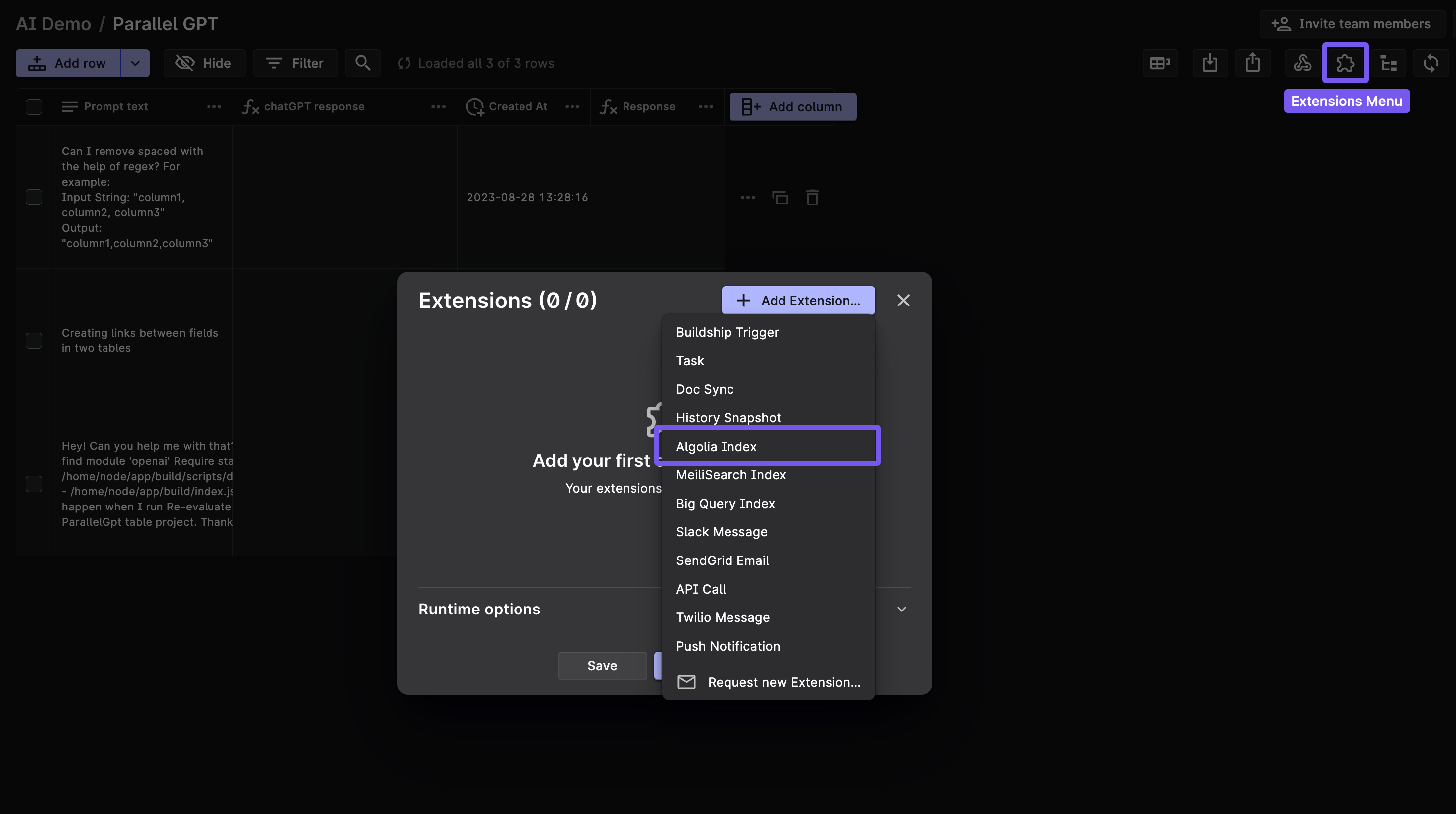
Task: Click the share/export icon in toolbar
Action: point(1252,62)
